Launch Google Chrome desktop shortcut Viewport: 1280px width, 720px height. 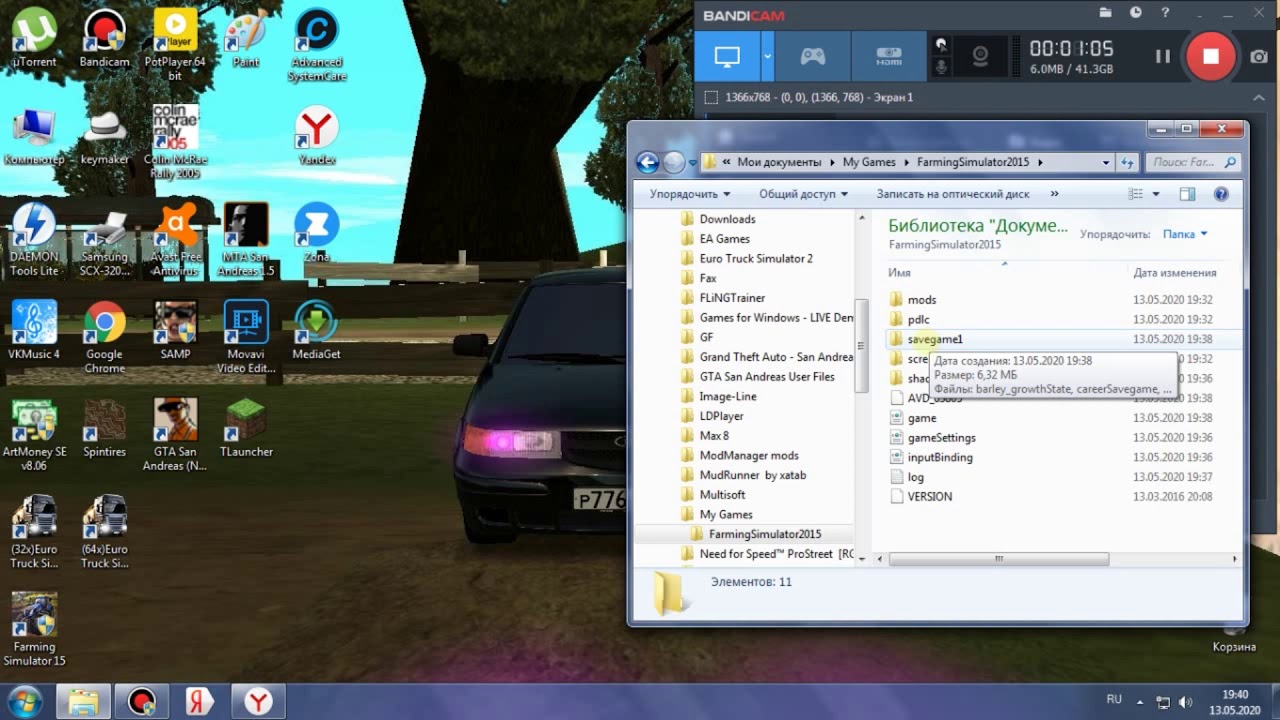point(104,338)
